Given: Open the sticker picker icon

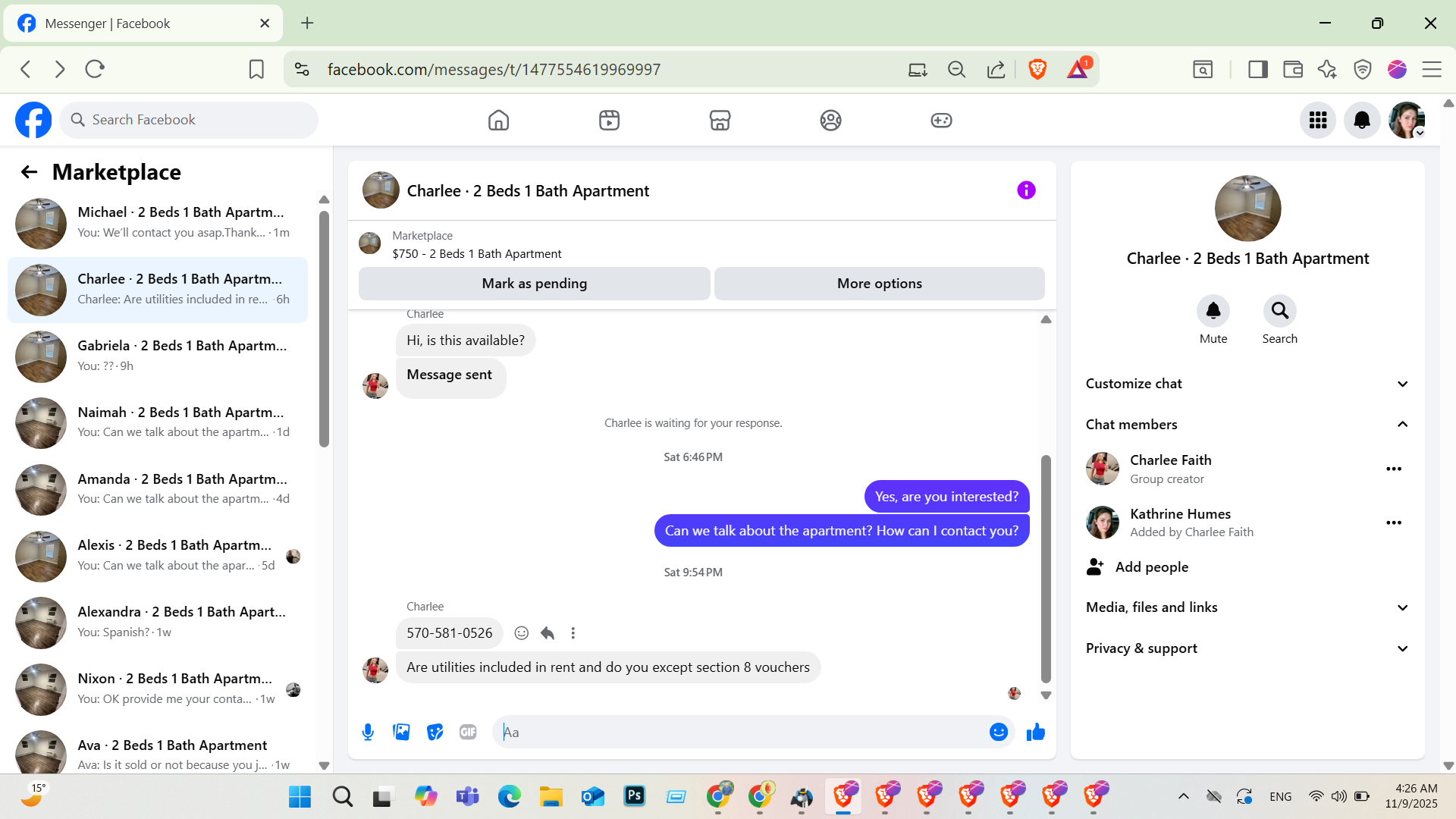Looking at the screenshot, I should 435,732.
